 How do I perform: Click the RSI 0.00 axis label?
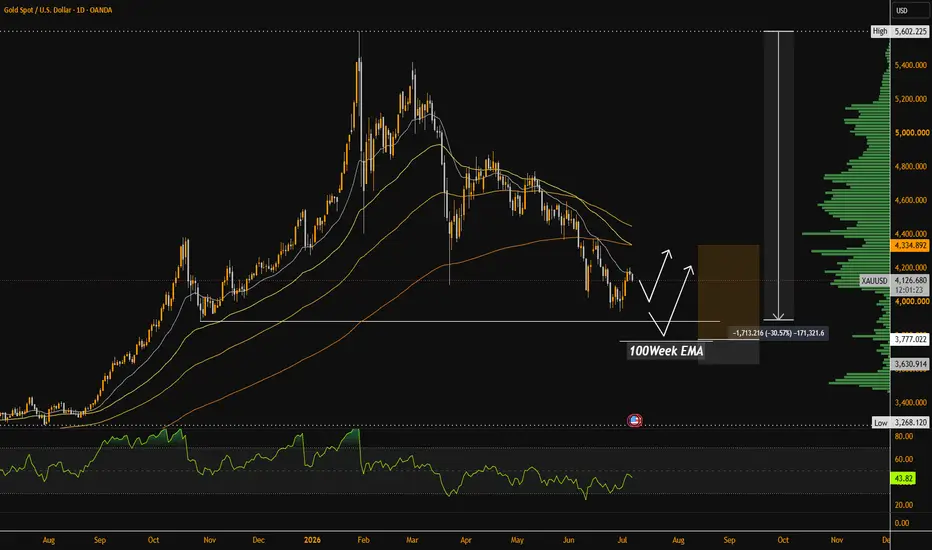pyautogui.click(x=902, y=523)
